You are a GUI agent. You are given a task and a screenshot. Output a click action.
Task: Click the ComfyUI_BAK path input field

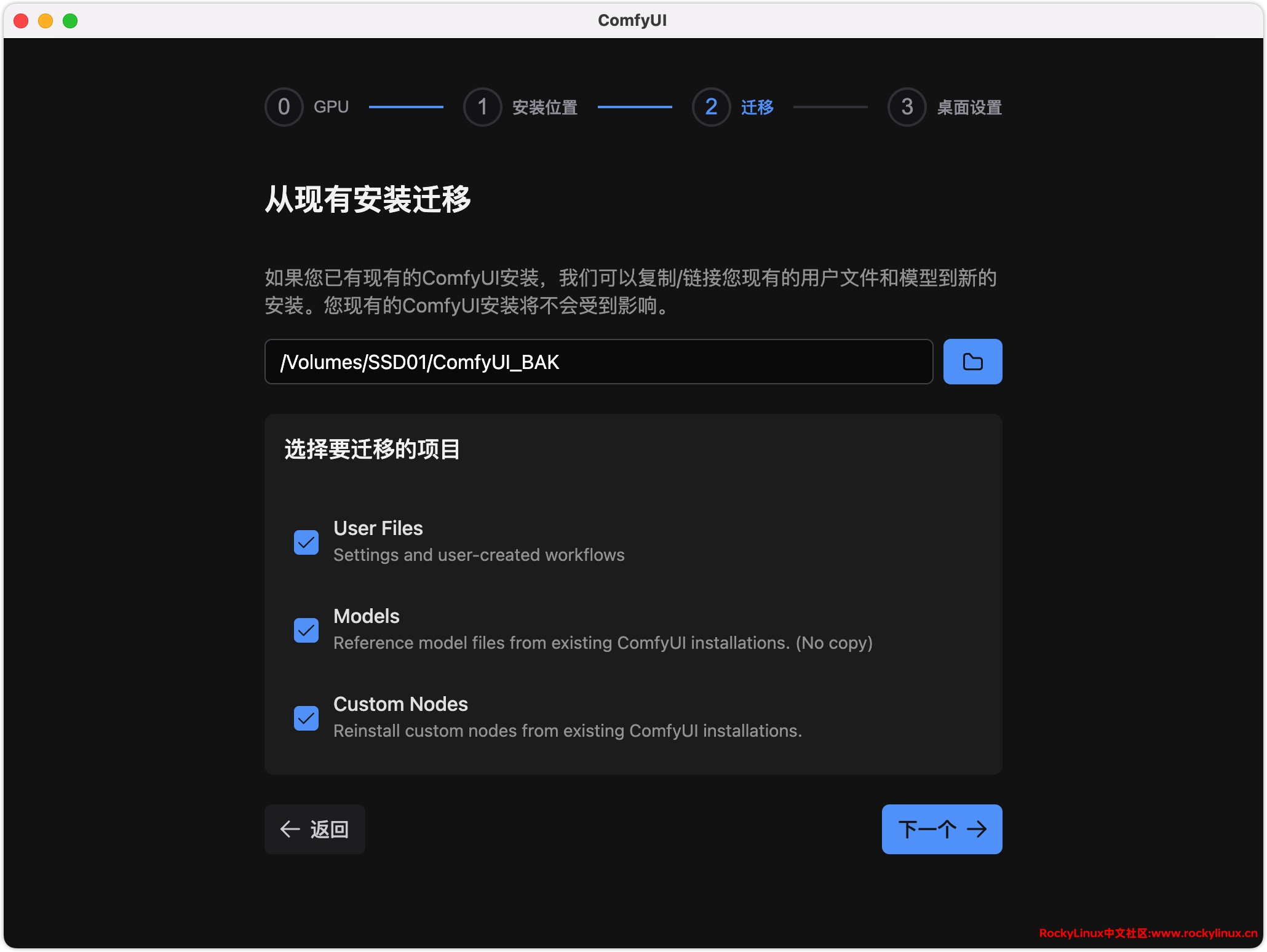(598, 362)
